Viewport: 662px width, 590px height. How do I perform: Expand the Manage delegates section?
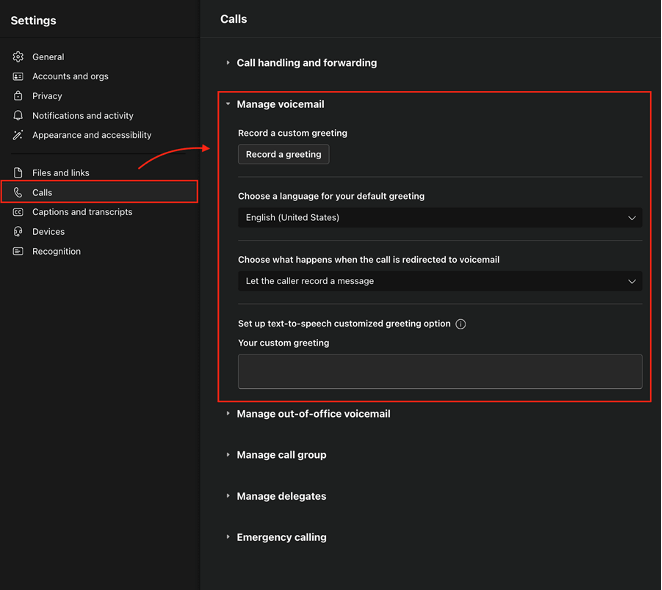(281, 496)
